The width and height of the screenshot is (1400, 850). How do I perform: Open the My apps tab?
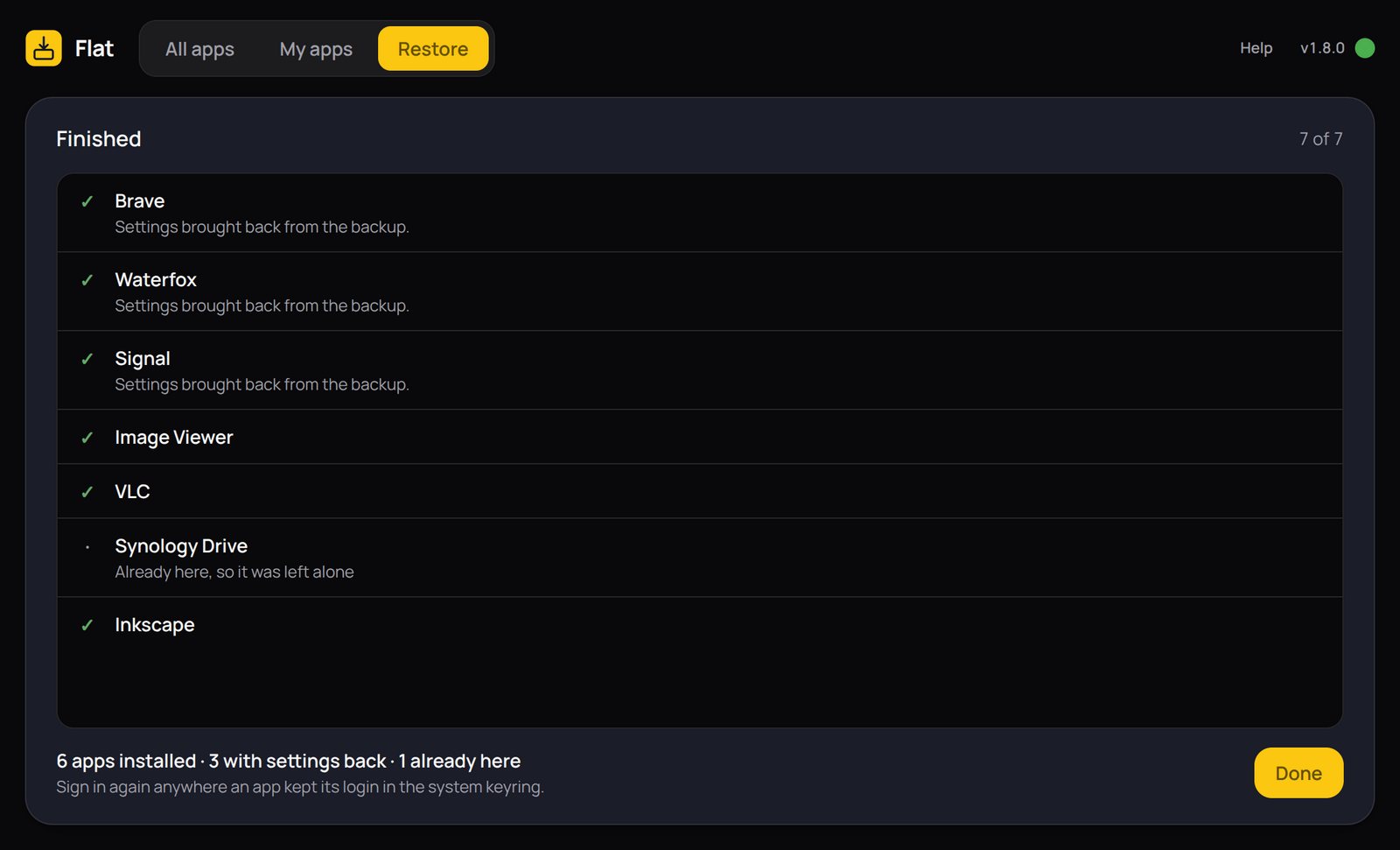pos(316,49)
